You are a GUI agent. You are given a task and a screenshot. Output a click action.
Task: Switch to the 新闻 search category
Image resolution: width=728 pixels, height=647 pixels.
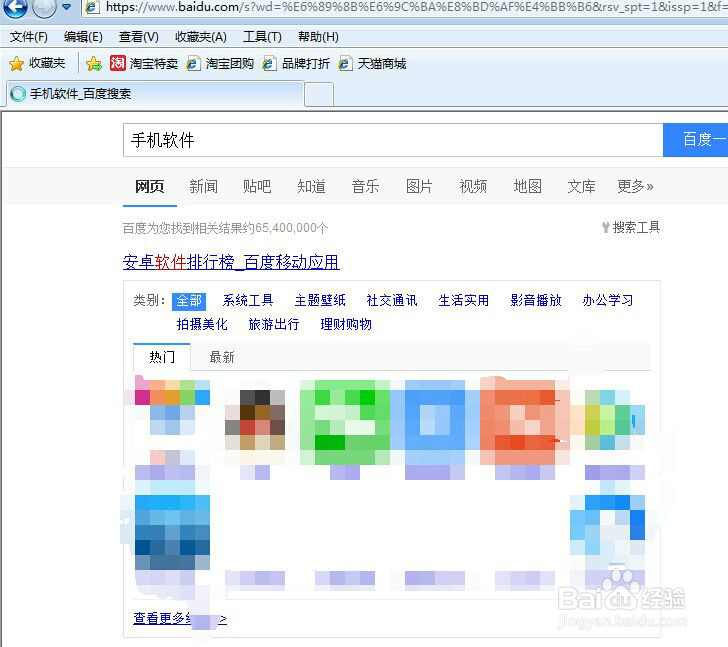pyautogui.click(x=203, y=187)
